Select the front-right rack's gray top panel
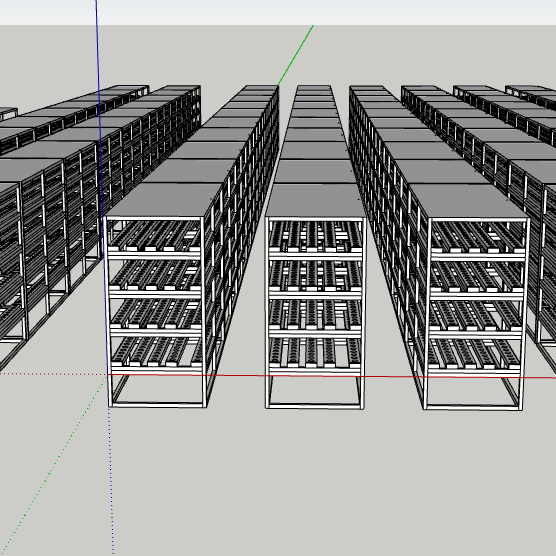The width and height of the screenshot is (556, 556). 469,201
